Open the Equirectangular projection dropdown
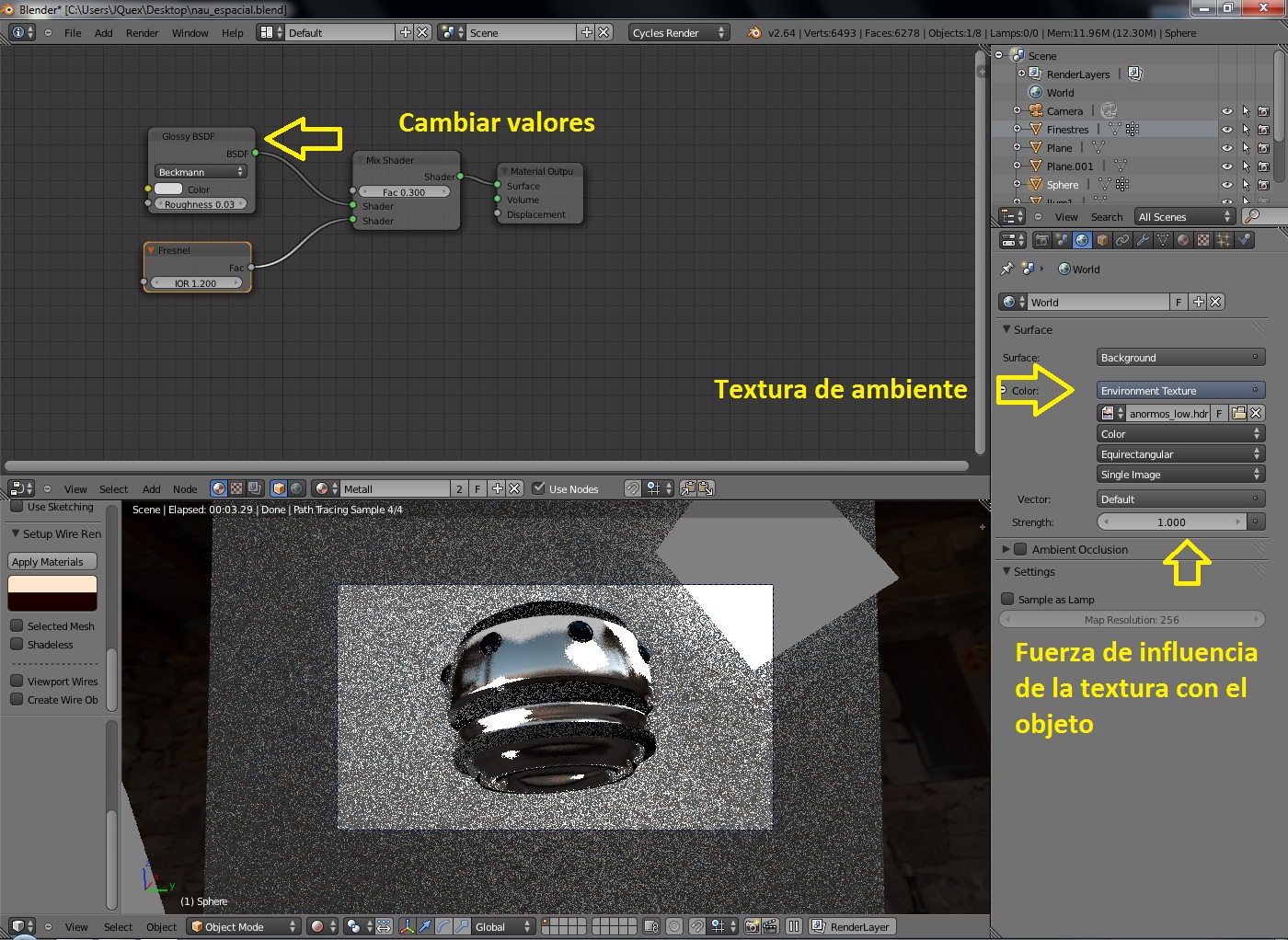The height and width of the screenshot is (940, 1288). [1180, 454]
